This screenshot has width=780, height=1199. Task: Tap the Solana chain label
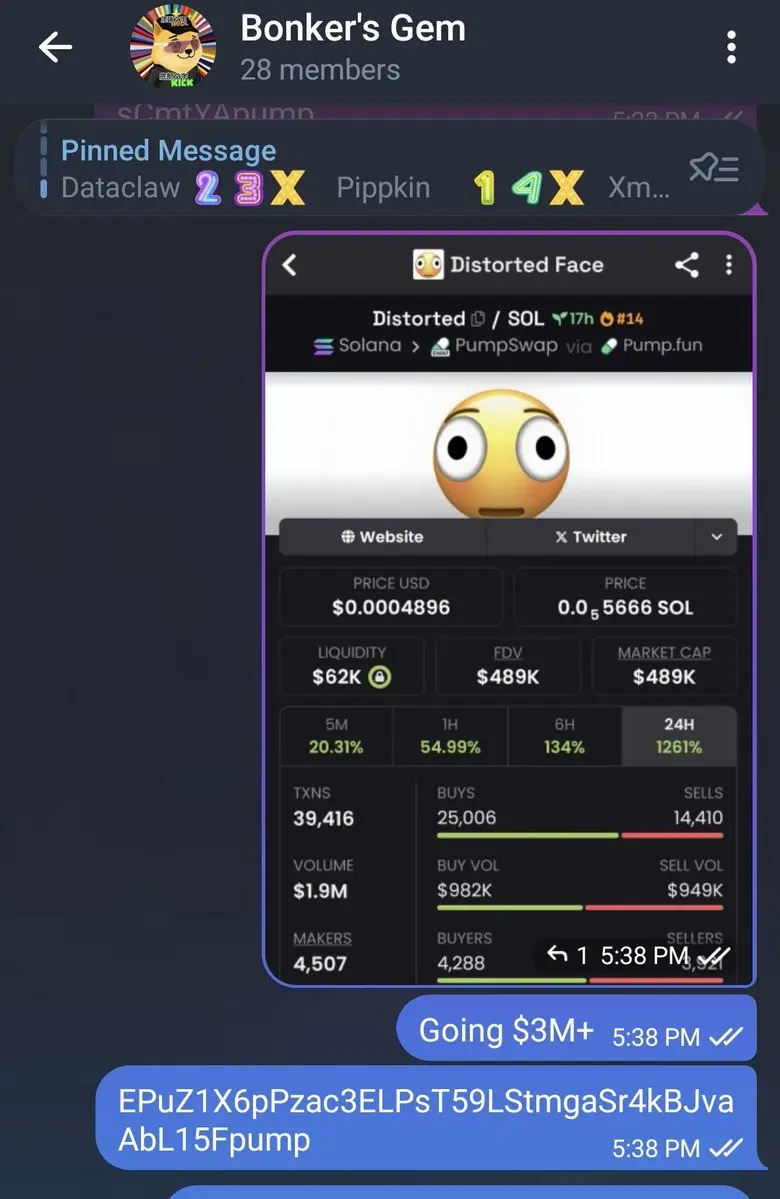coord(357,346)
